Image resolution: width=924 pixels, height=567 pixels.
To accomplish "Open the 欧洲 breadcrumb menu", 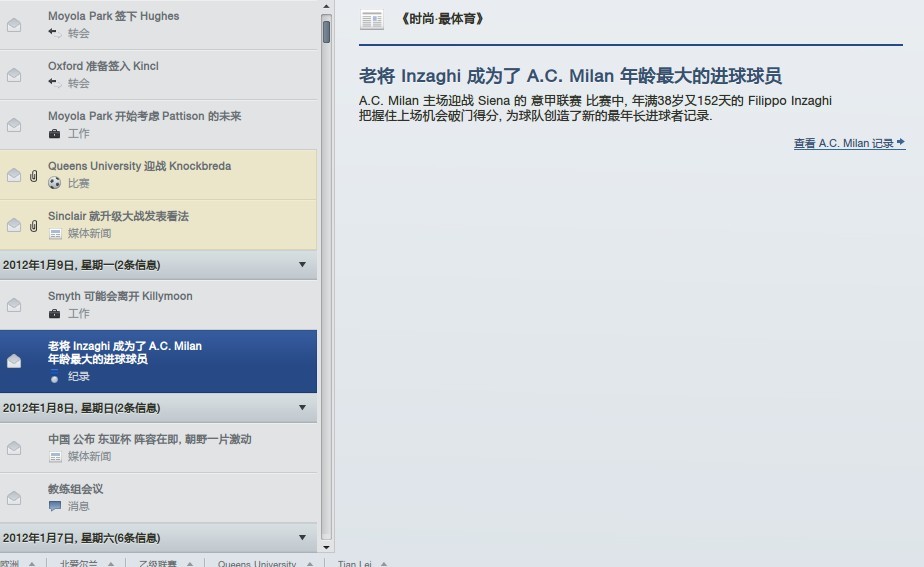I will pos(18,563).
